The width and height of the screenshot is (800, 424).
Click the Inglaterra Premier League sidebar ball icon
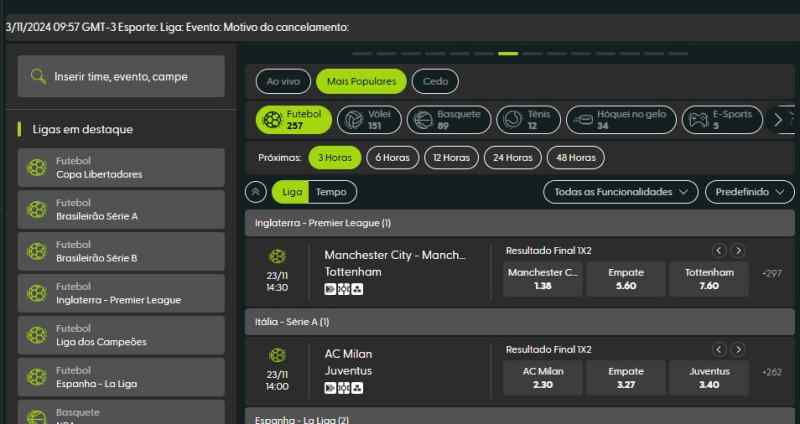point(37,293)
